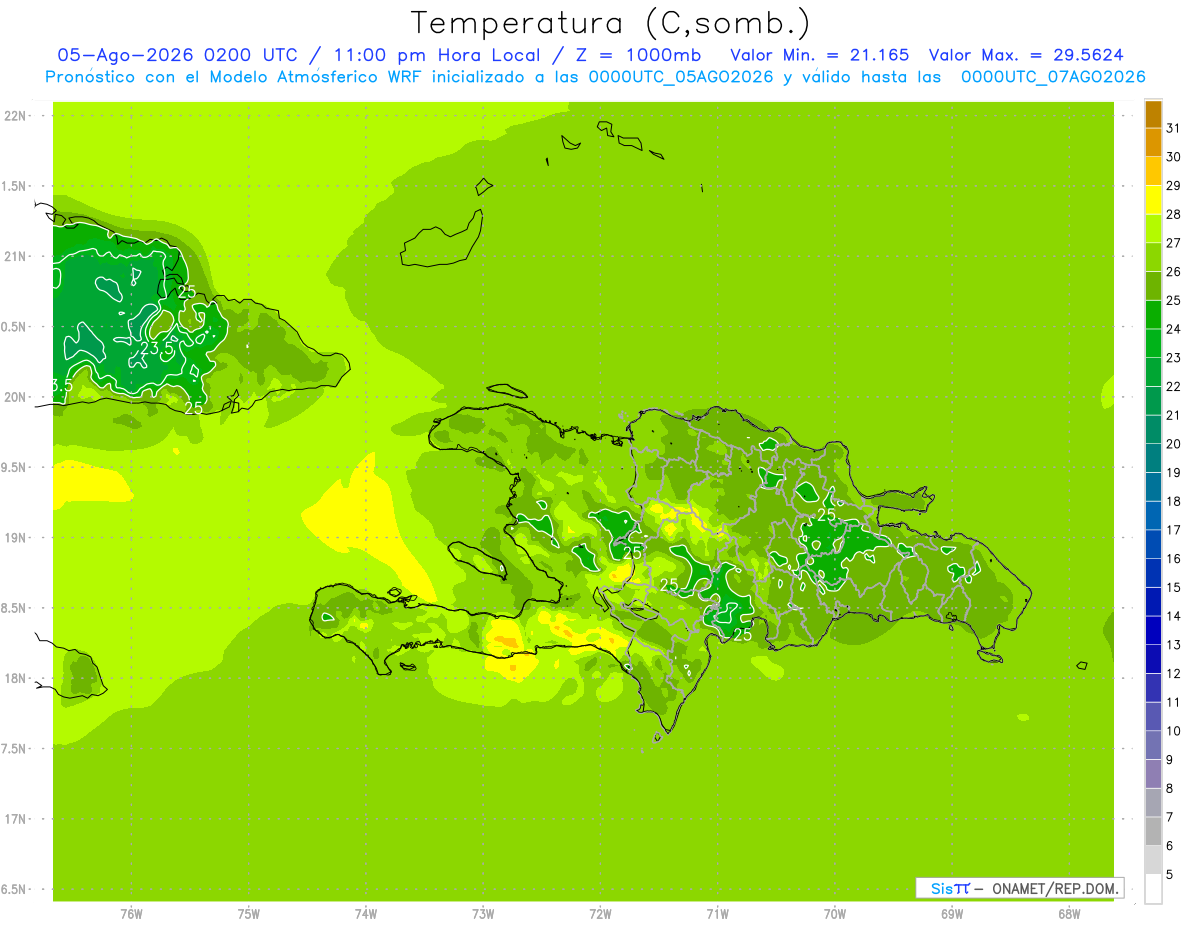This screenshot has height=927, width=1200.
Task: Click the "27" value on the color scale
Action: pos(1174,243)
